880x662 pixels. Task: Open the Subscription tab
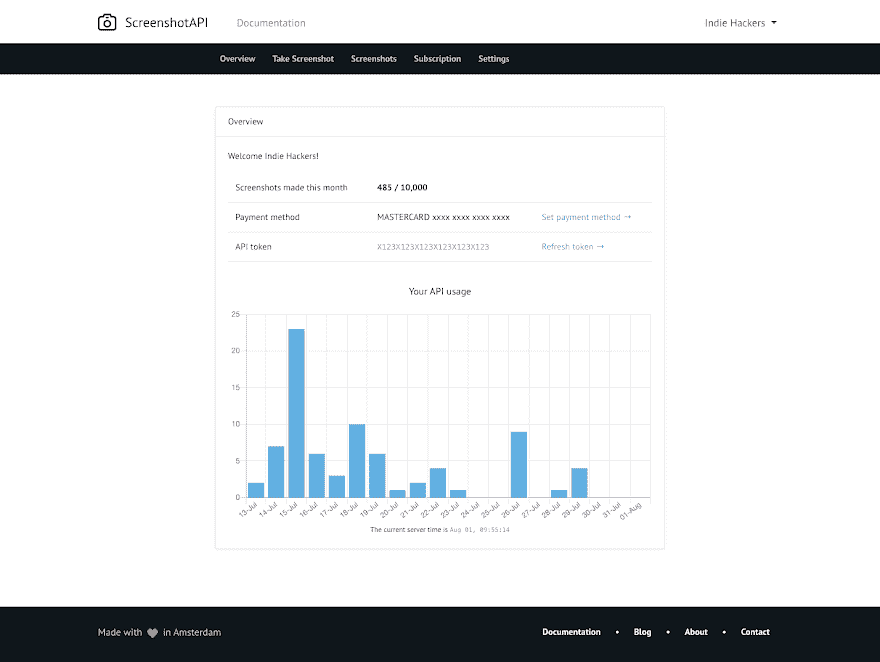pyautogui.click(x=437, y=59)
